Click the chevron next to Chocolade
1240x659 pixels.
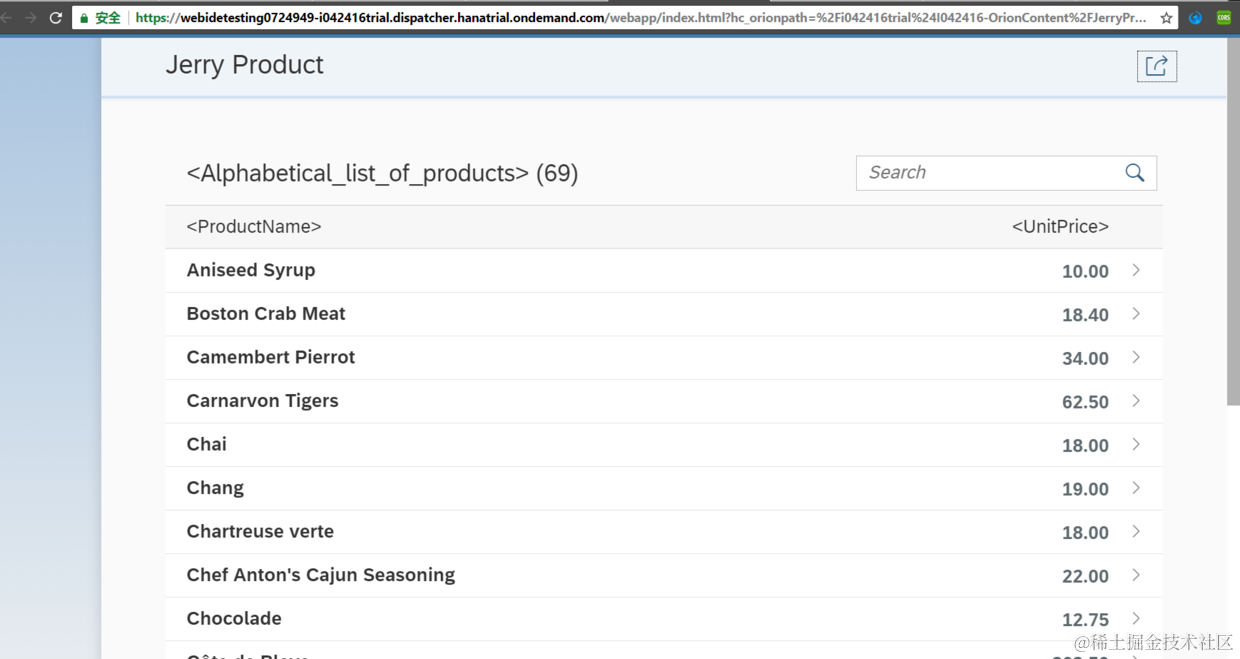[x=1136, y=618]
